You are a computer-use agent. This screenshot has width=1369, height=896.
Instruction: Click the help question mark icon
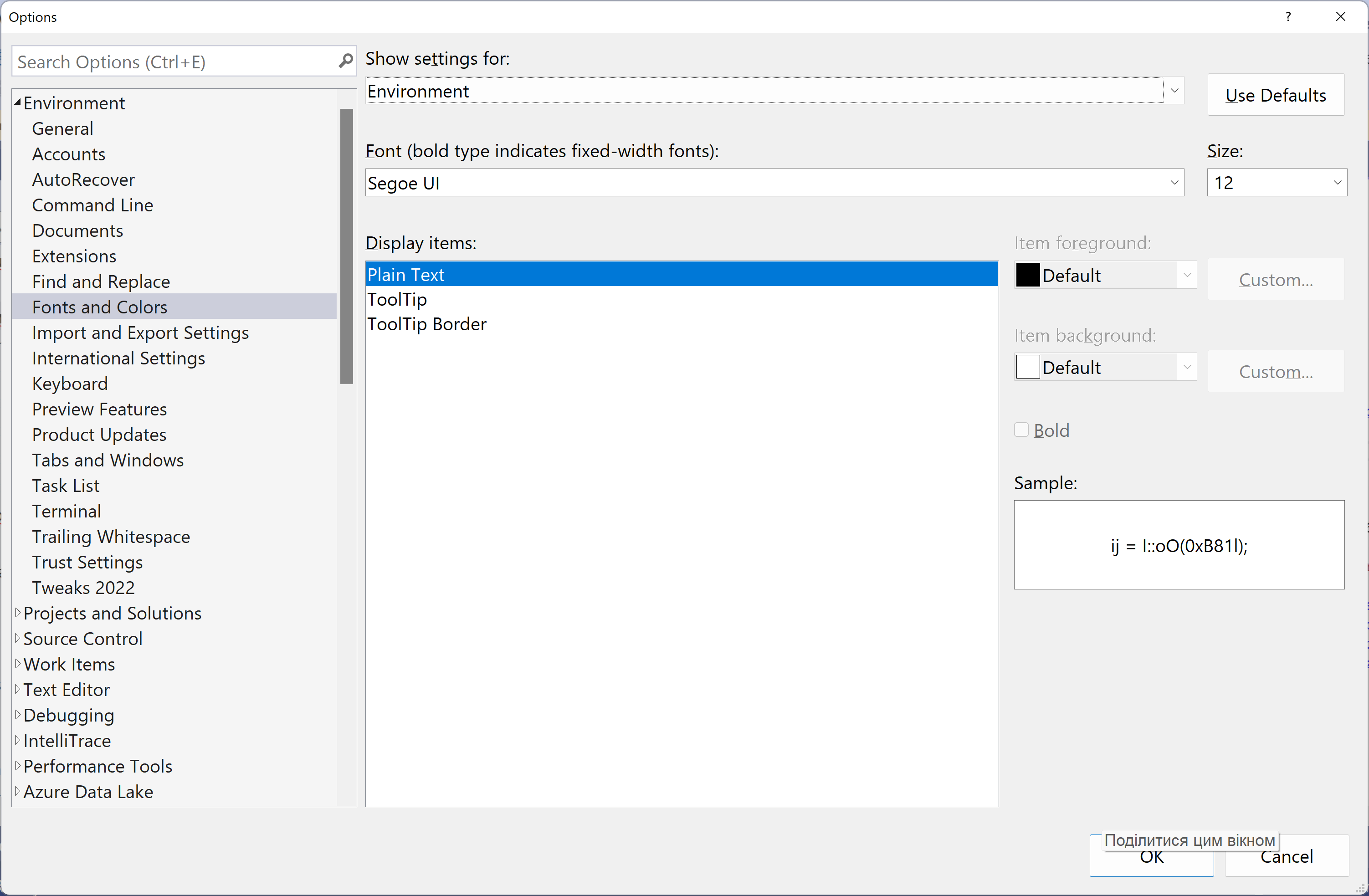1288,17
